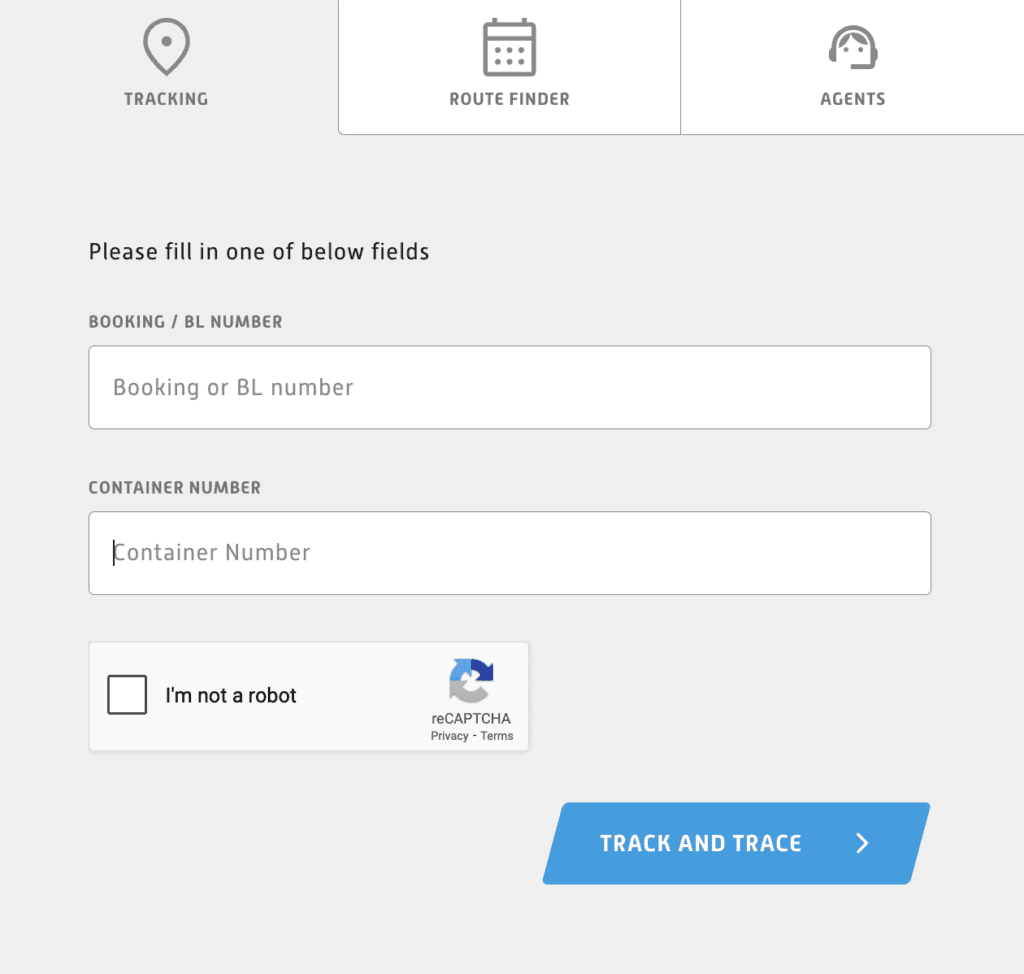The height and width of the screenshot is (974, 1024).
Task: Click the Container Number input field
Action: pos(510,552)
